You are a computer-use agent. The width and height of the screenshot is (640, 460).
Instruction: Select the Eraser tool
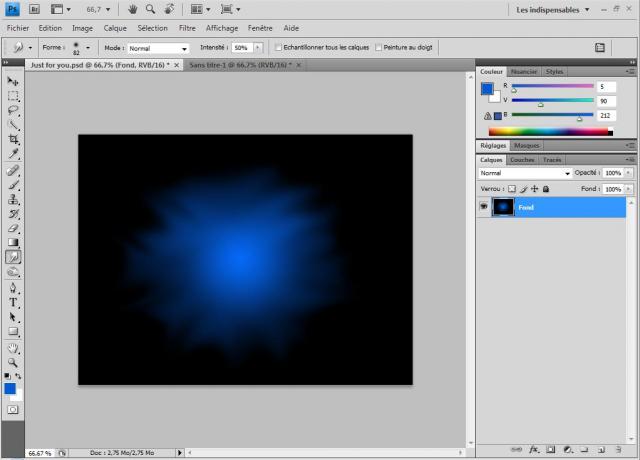[x=13, y=228]
